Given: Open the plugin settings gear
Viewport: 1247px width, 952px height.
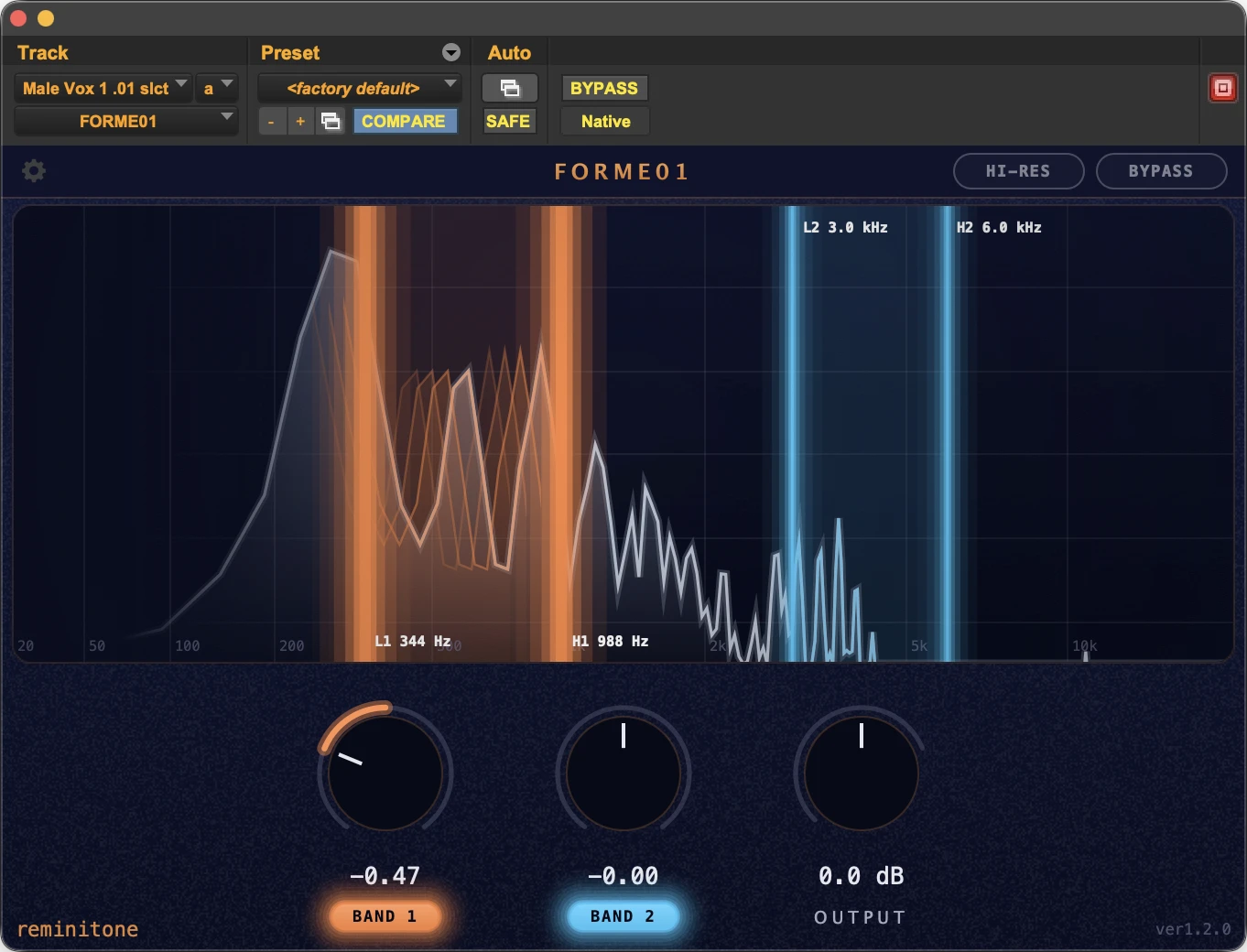Looking at the screenshot, I should tap(34, 171).
